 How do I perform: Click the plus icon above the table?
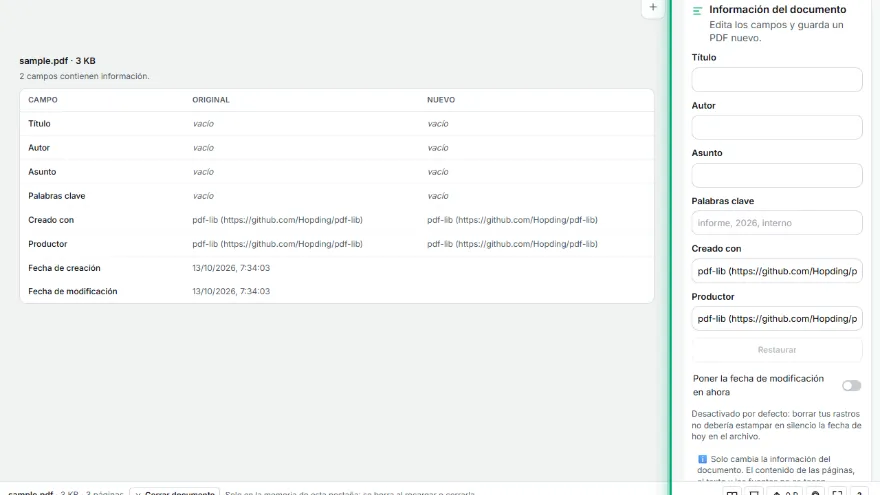[x=653, y=7]
